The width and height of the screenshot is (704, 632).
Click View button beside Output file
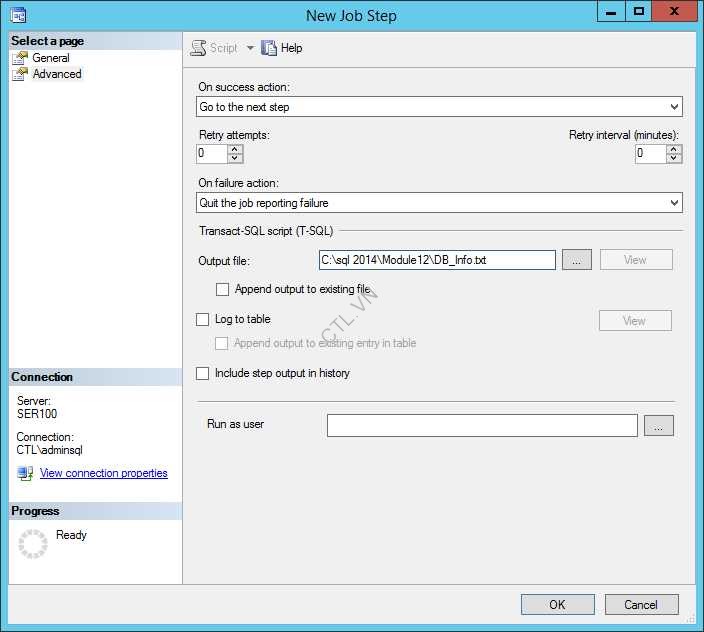click(636, 259)
